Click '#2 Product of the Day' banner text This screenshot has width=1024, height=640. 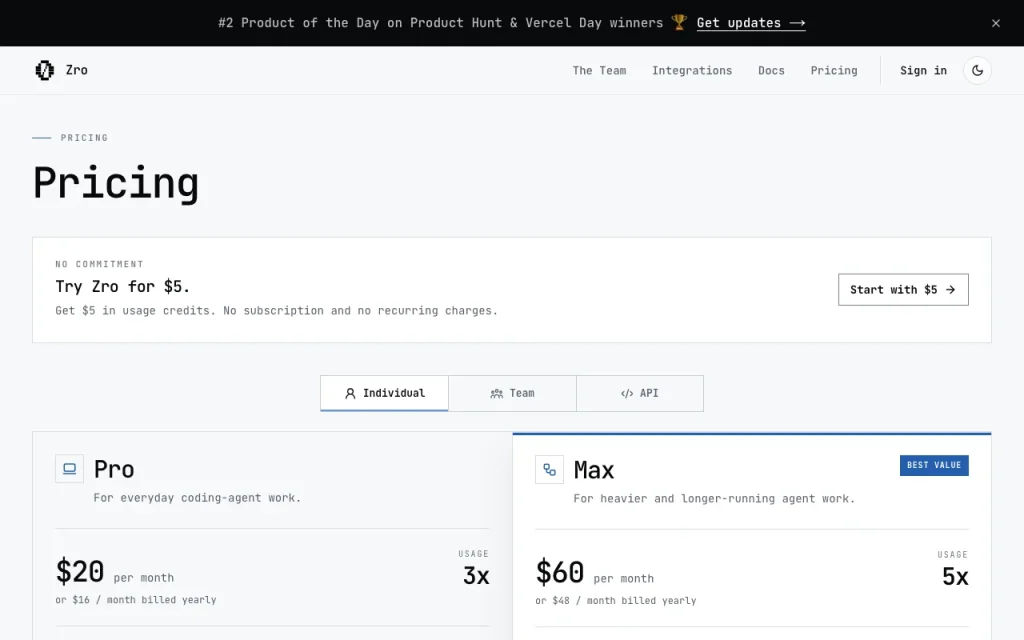click(x=440, y=23)
